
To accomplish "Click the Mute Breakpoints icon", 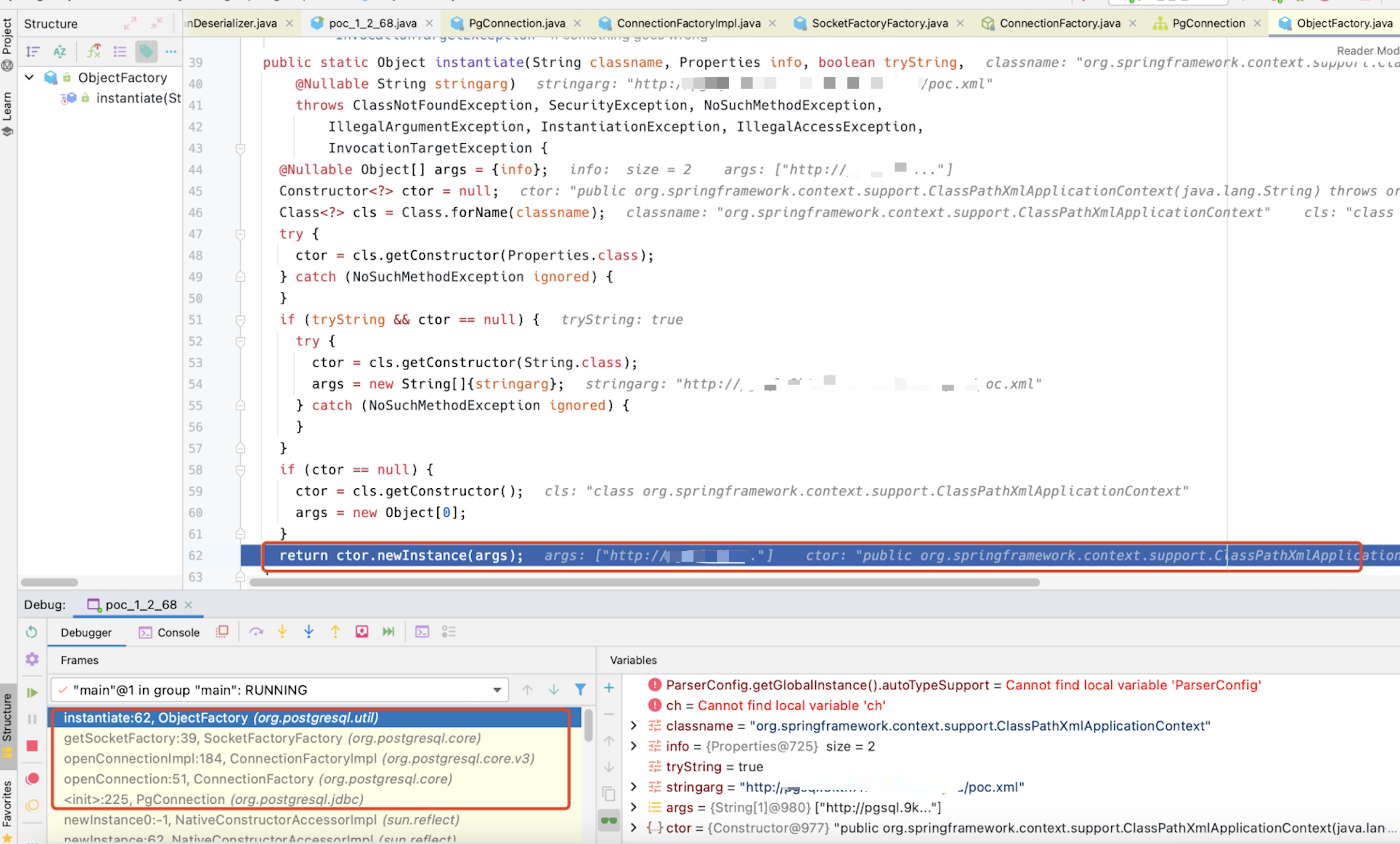I will tap(32, 805).
